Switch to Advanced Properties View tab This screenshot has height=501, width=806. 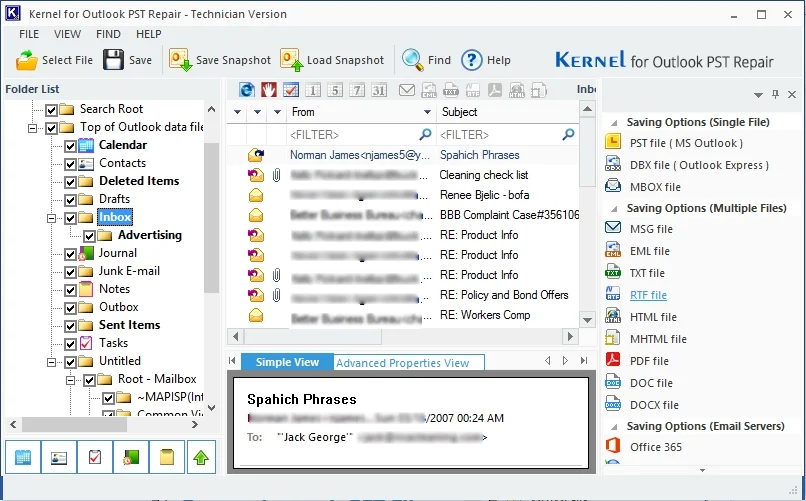click(402, 363)
